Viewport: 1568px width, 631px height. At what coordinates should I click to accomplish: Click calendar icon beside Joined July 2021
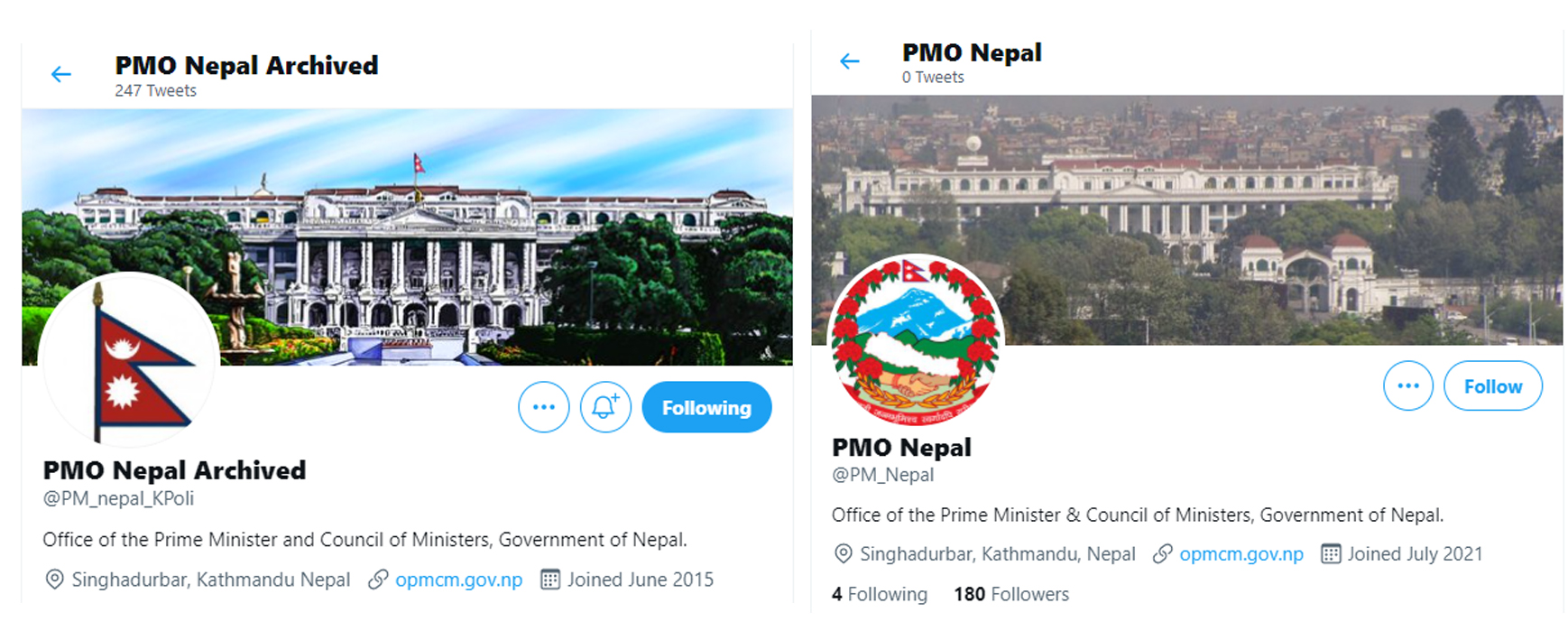click(x=1331, y=553)
